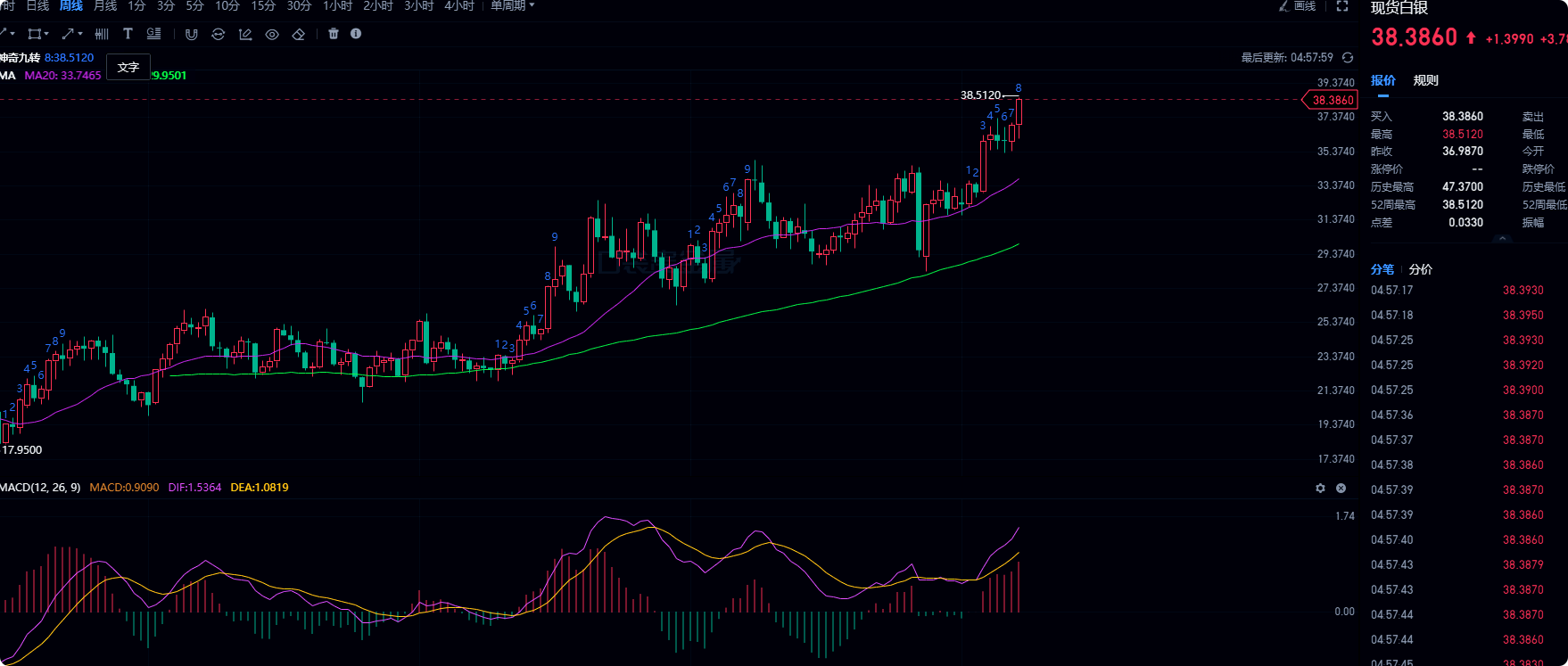This screenshot has height=666, width=1568.
Task: Click current price tag 38.3860 on axis
Action: (1331, 100)
